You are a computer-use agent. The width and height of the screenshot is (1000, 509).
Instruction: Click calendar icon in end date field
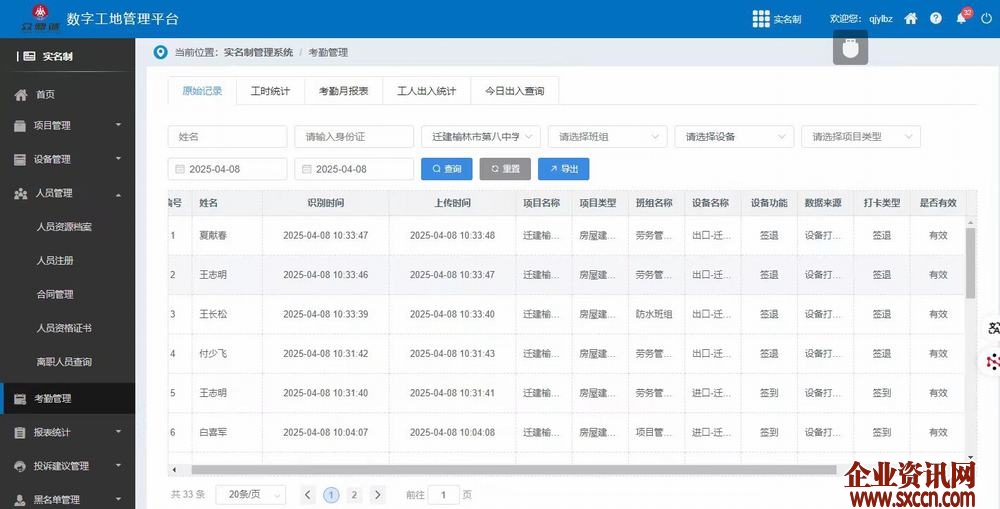[x=307, y=169]
